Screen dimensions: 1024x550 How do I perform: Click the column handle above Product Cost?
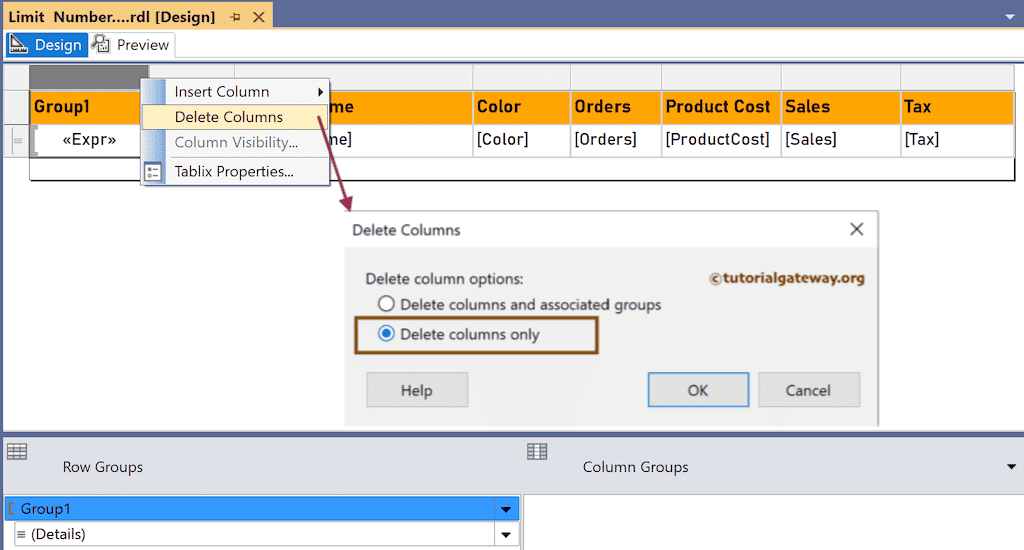[721, 77]
